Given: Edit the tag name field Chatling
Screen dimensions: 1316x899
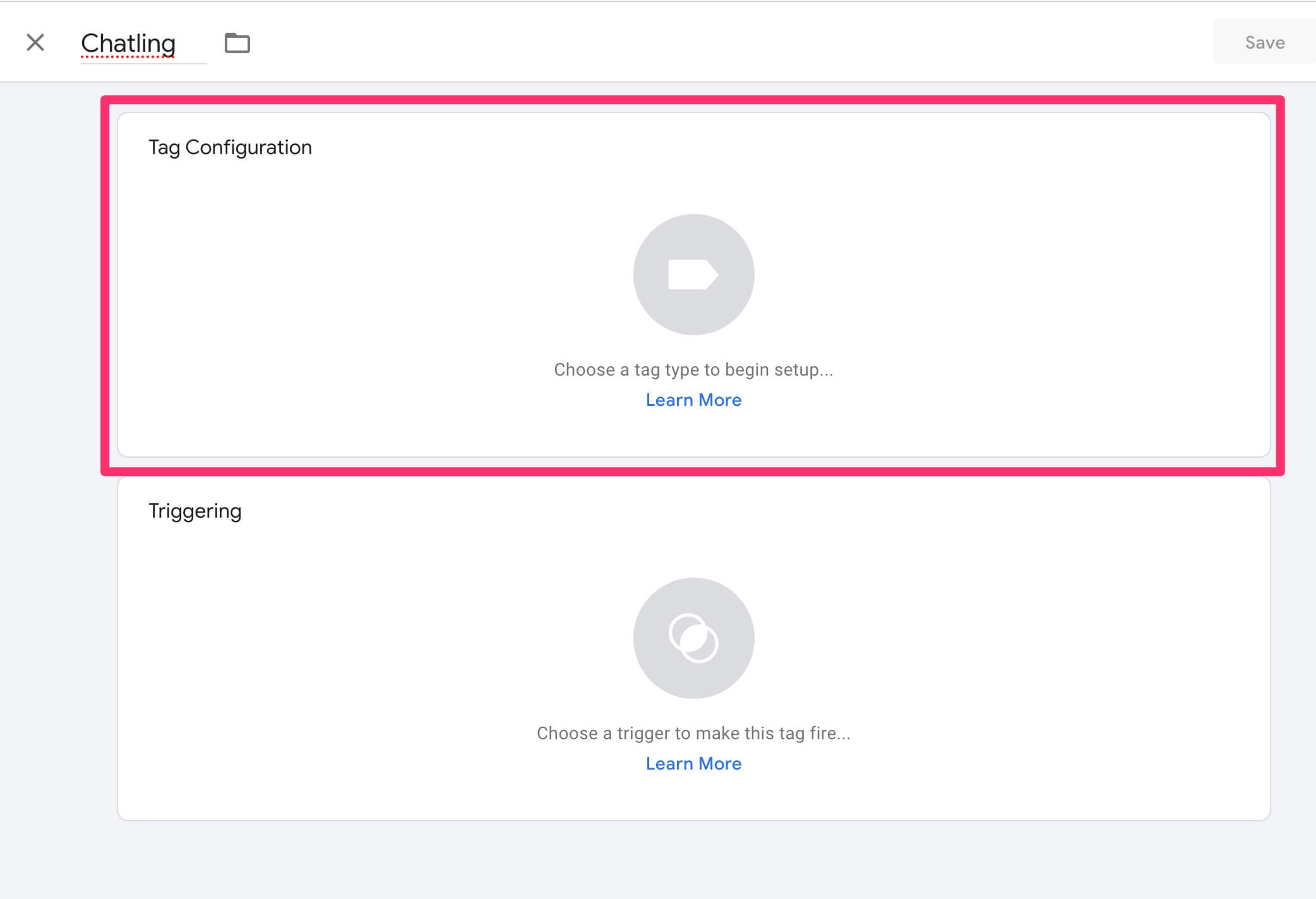Looking at the screenshot, I should pyautogui.click(x=143, y=43).
